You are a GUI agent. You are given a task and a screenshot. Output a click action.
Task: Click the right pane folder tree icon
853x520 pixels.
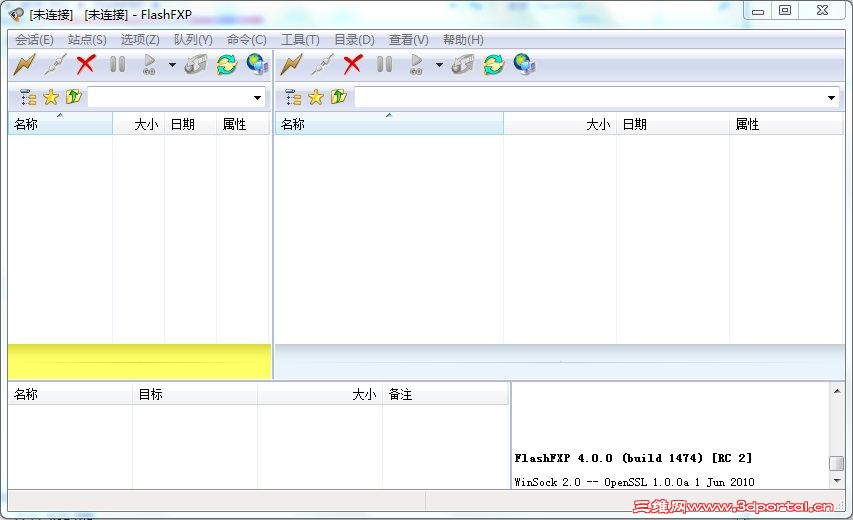[293, 97]
